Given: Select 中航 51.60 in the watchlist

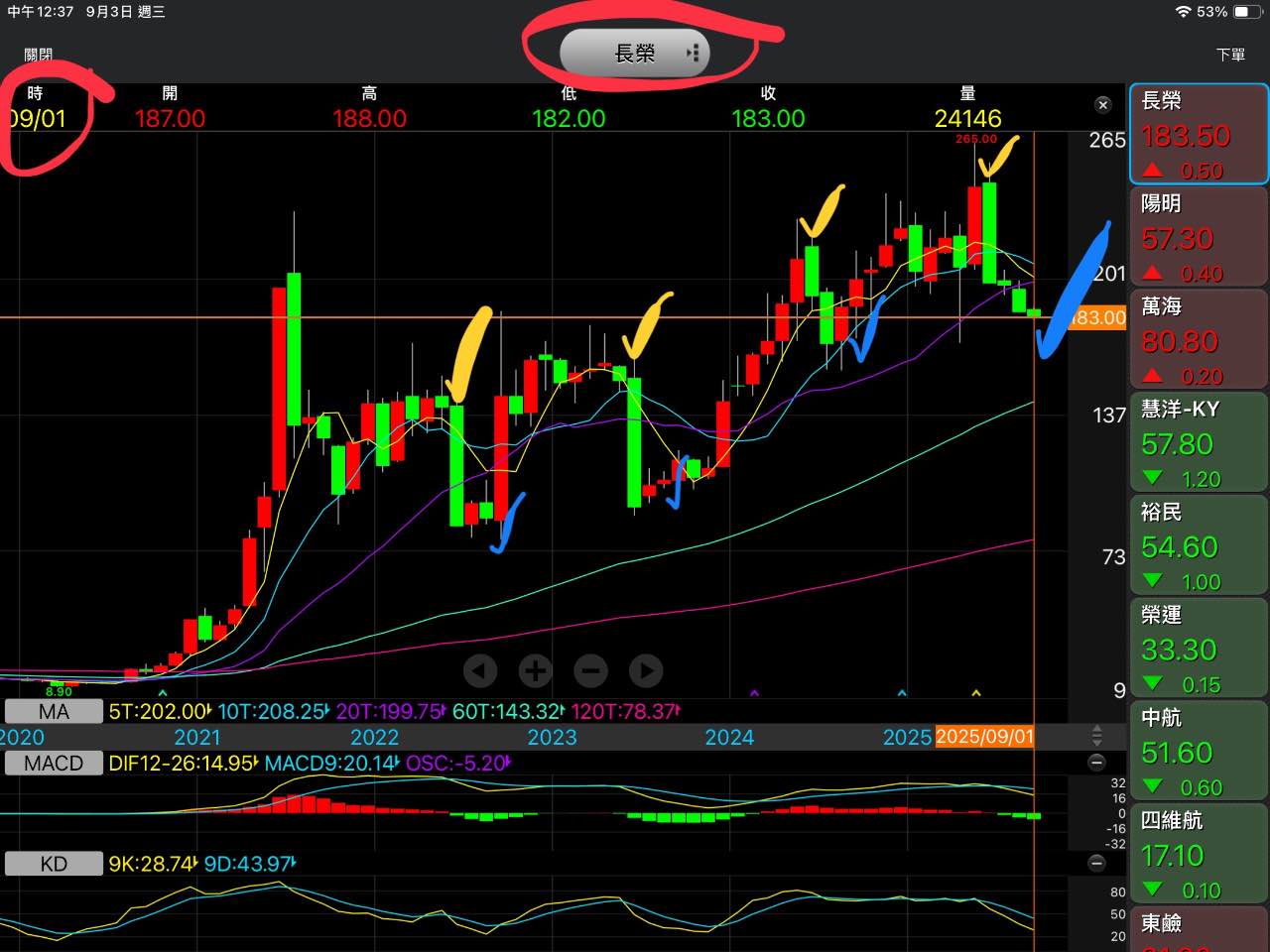Looking at the screenshot, I should pyautogui.click(x=1199, y=751).
